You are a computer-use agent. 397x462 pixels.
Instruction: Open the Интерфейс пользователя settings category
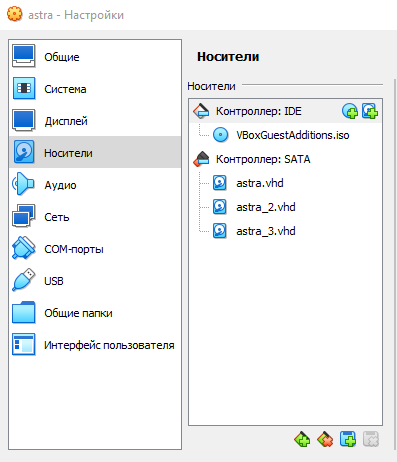pos(95,345)
